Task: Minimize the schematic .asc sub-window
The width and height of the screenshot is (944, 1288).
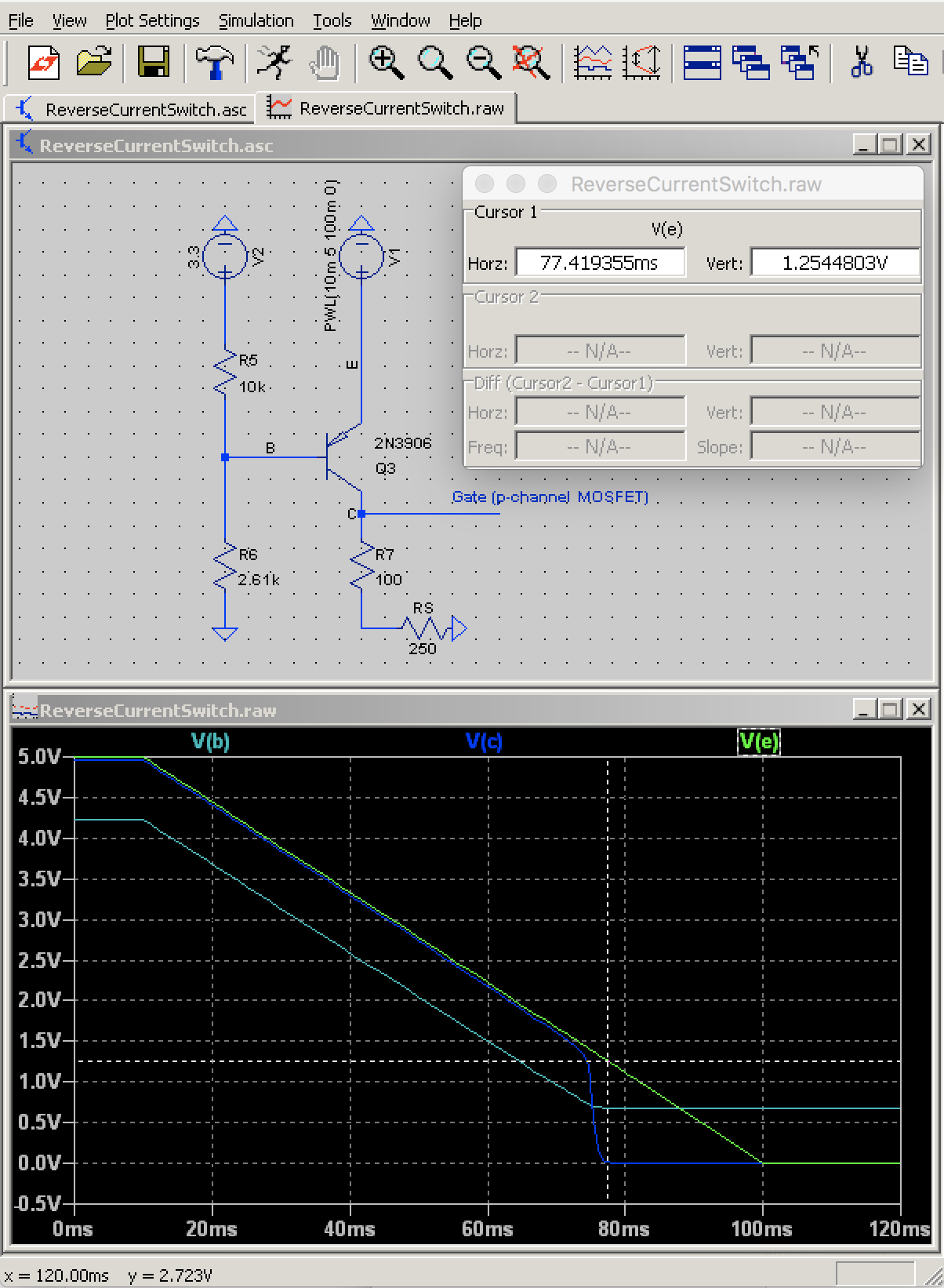Action: (864, 144)
